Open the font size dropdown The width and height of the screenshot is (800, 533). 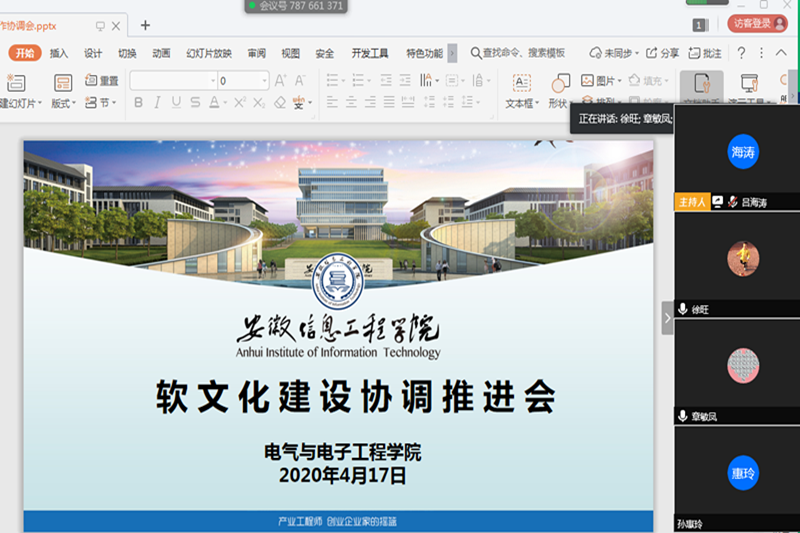(x=264, y=81)
